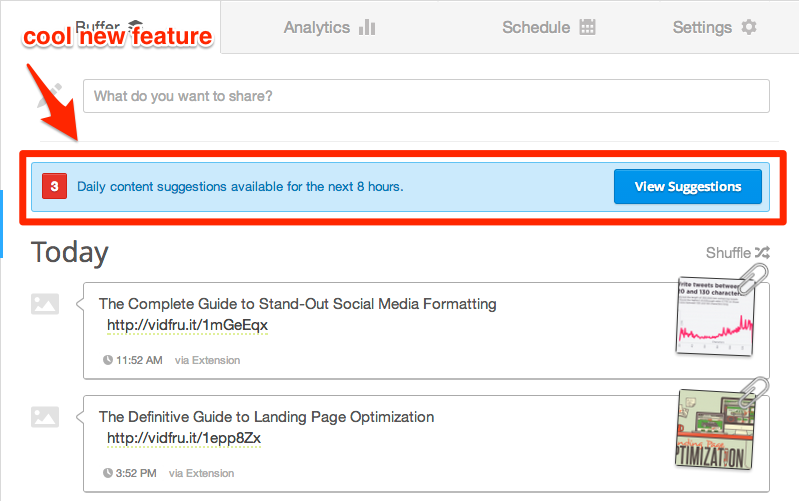Click the Schedule calendar grid icon
This screenshot has height=501, width=799.
[588, 27]
